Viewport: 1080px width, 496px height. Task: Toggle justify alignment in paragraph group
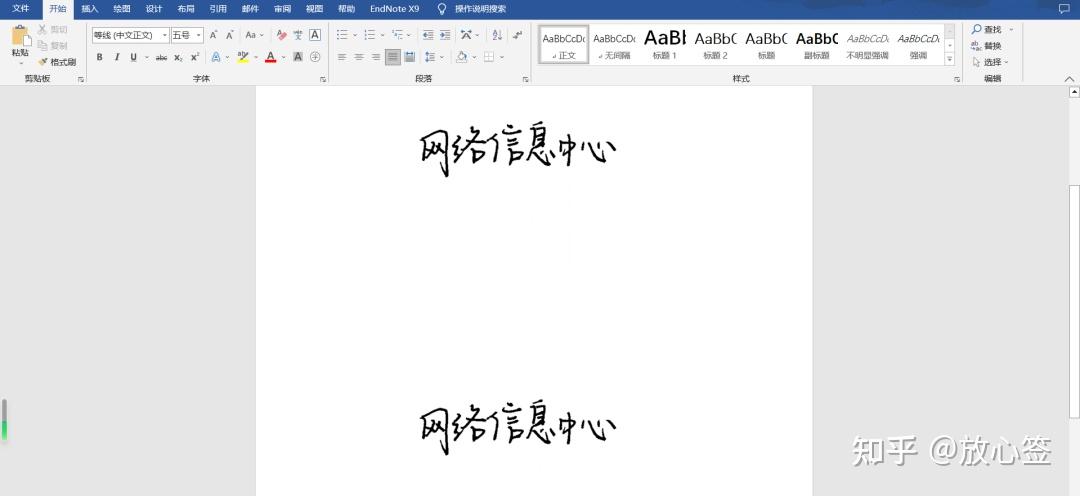click(x=393, y=57)
